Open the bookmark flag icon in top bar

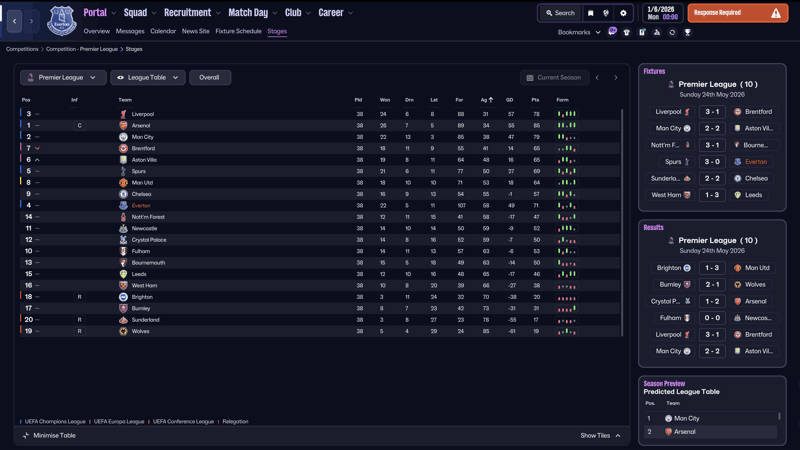[590, 13]
